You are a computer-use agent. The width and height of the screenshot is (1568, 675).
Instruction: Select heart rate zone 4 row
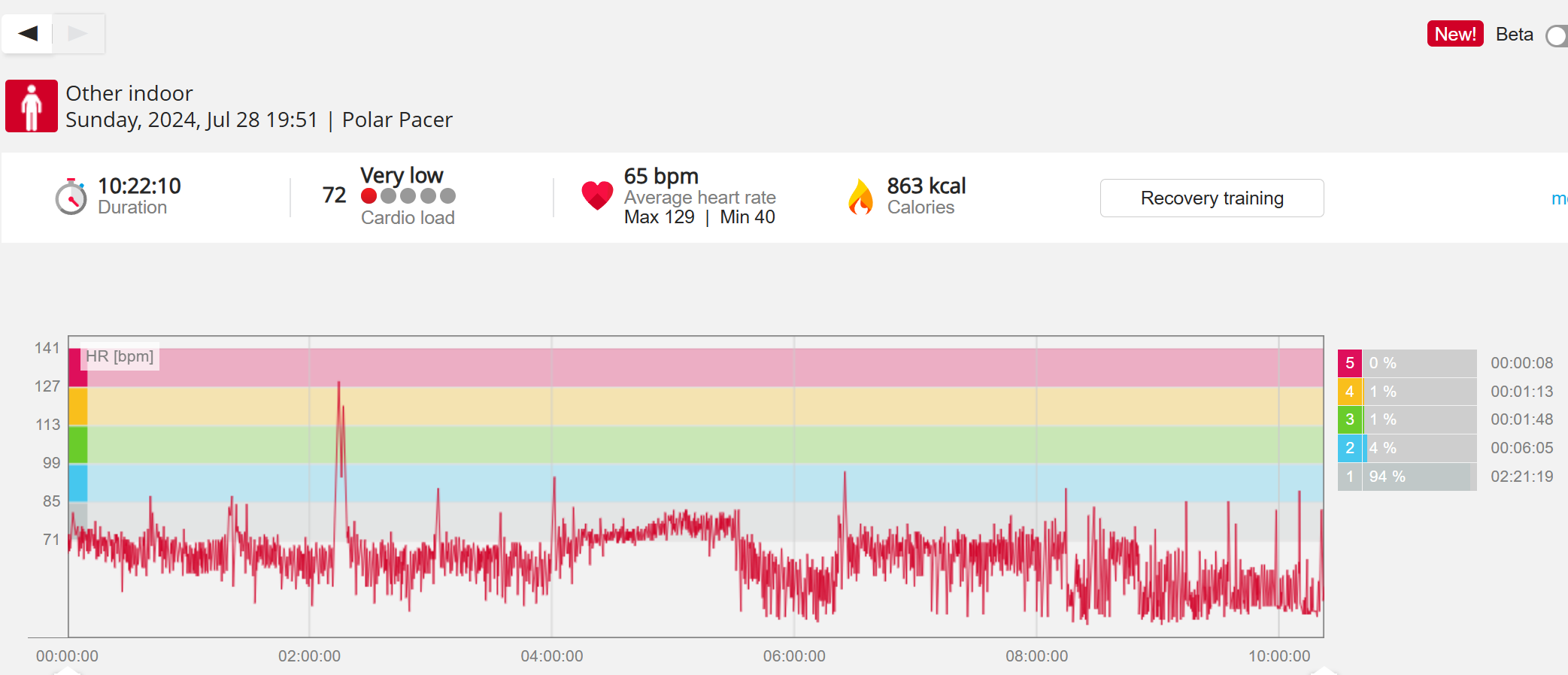(1406, 392)
